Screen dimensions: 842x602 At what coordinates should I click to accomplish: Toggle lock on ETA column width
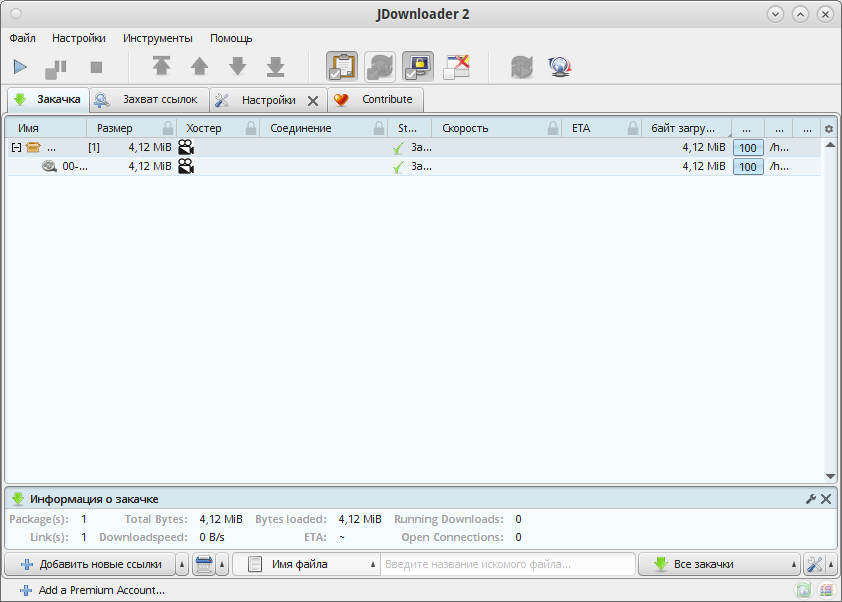coord(633,128)
